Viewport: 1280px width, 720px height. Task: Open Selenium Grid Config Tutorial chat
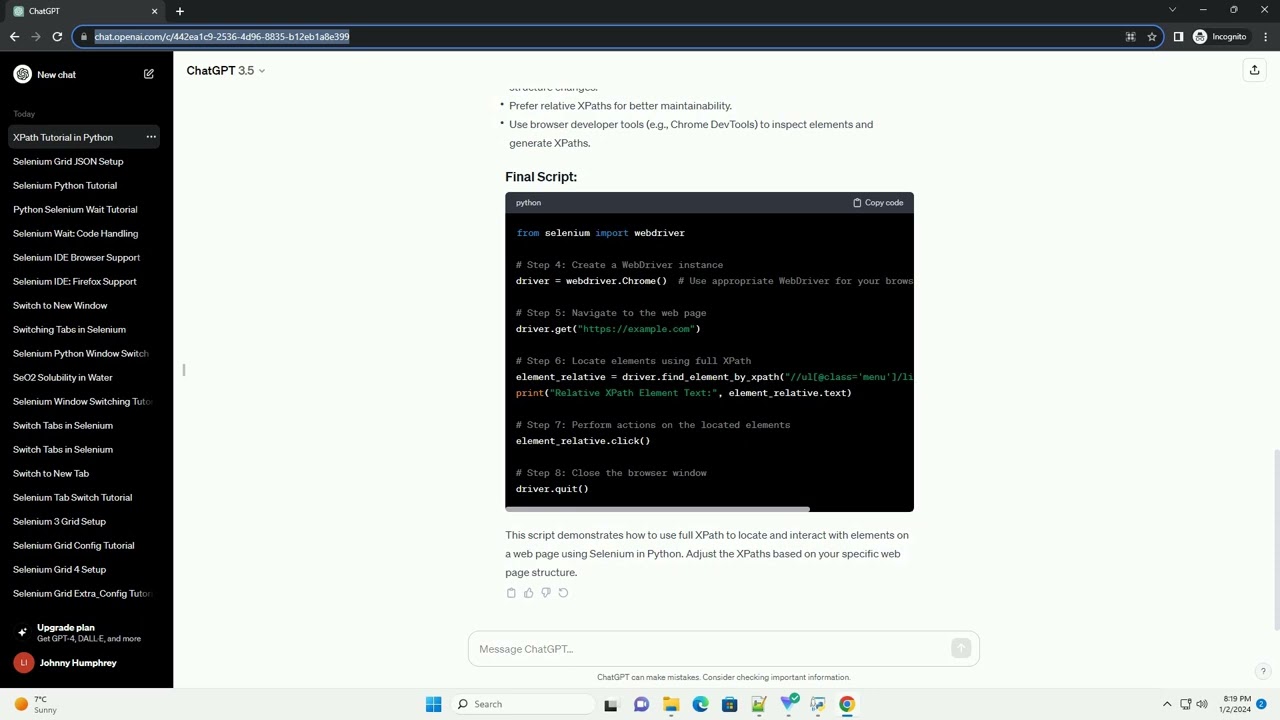(x=84, y=545)
